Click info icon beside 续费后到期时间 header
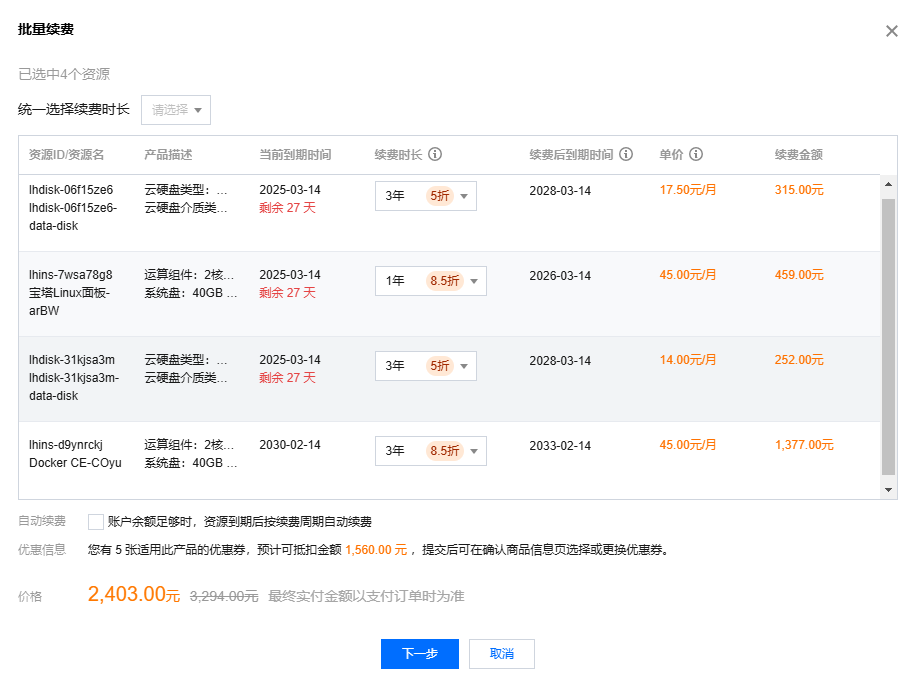The height and width of the screenshot is (688, 915). point(626,155)
